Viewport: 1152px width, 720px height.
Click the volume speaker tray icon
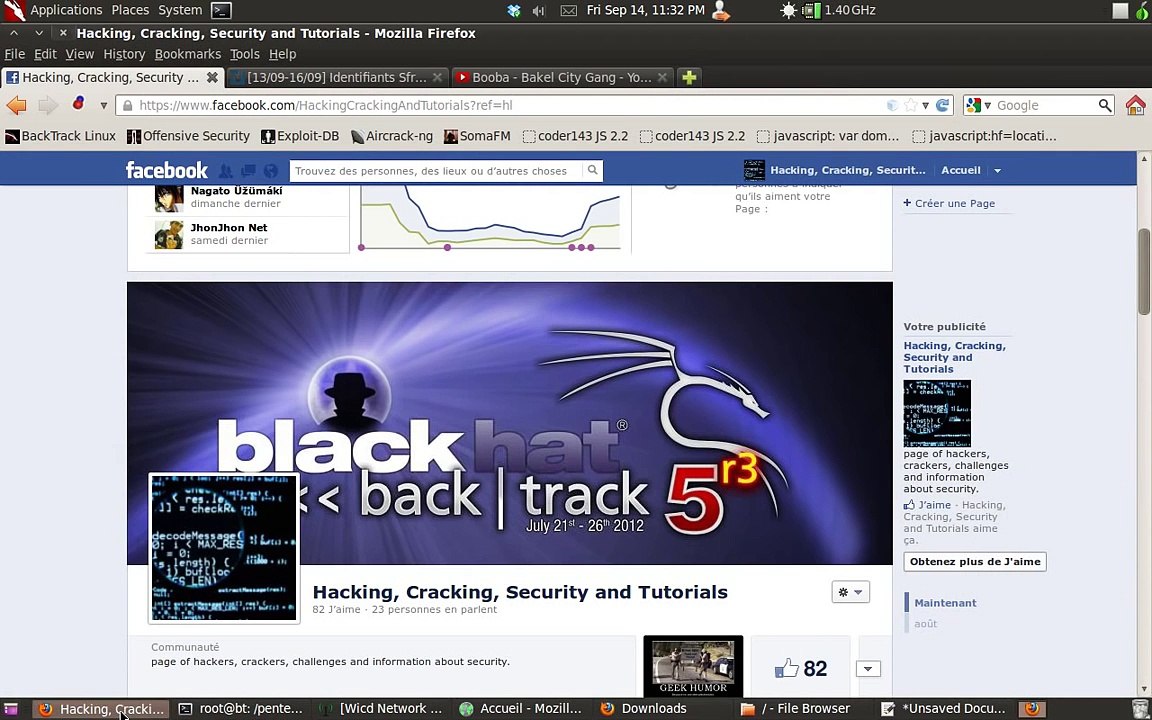pyautogui.click(x=539, y=10)
